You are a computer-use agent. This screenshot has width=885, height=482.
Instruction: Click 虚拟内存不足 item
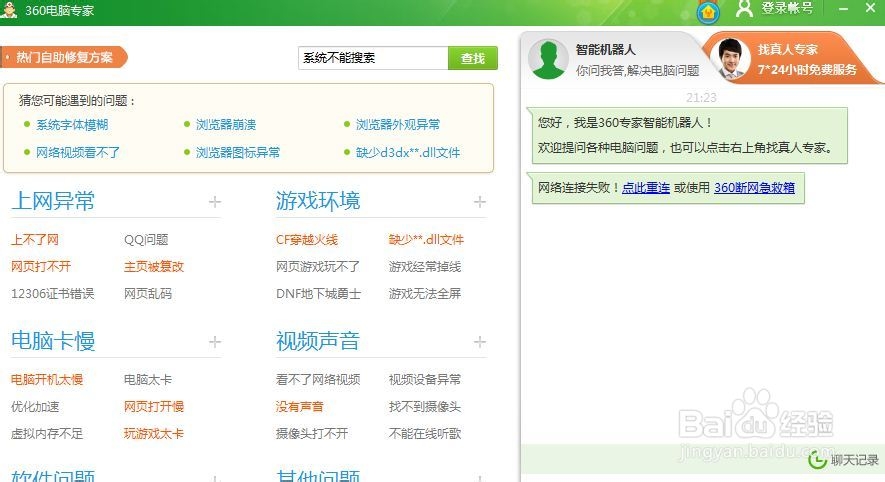(x=47, y=433)
